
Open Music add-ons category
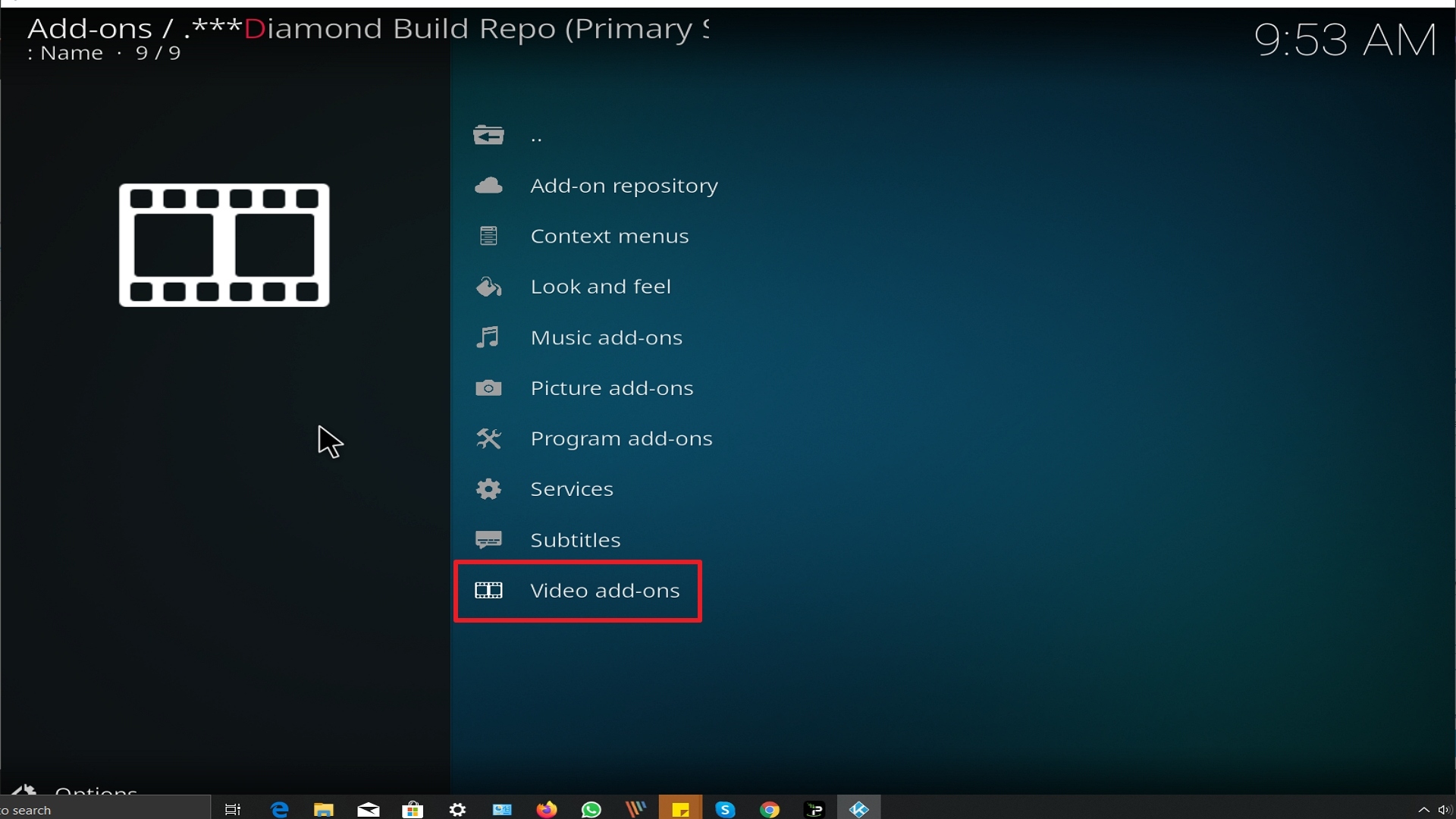tap(606, 337)
